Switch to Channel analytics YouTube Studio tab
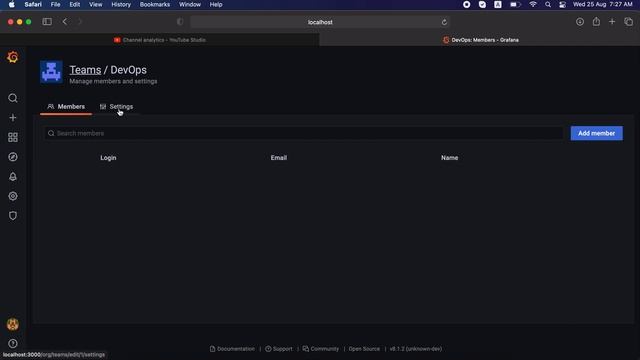This screenshot has width=640, height=360. coord(160,40)
